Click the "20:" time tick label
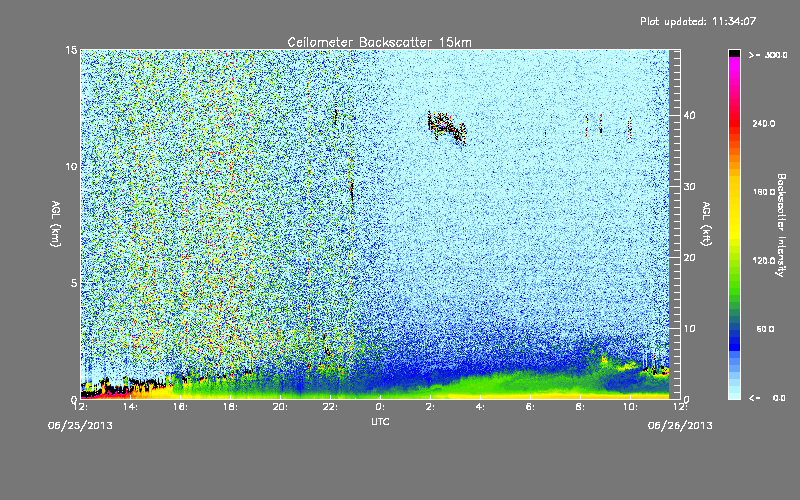Viewport: 800px width, 500px height. coord(281,407)
